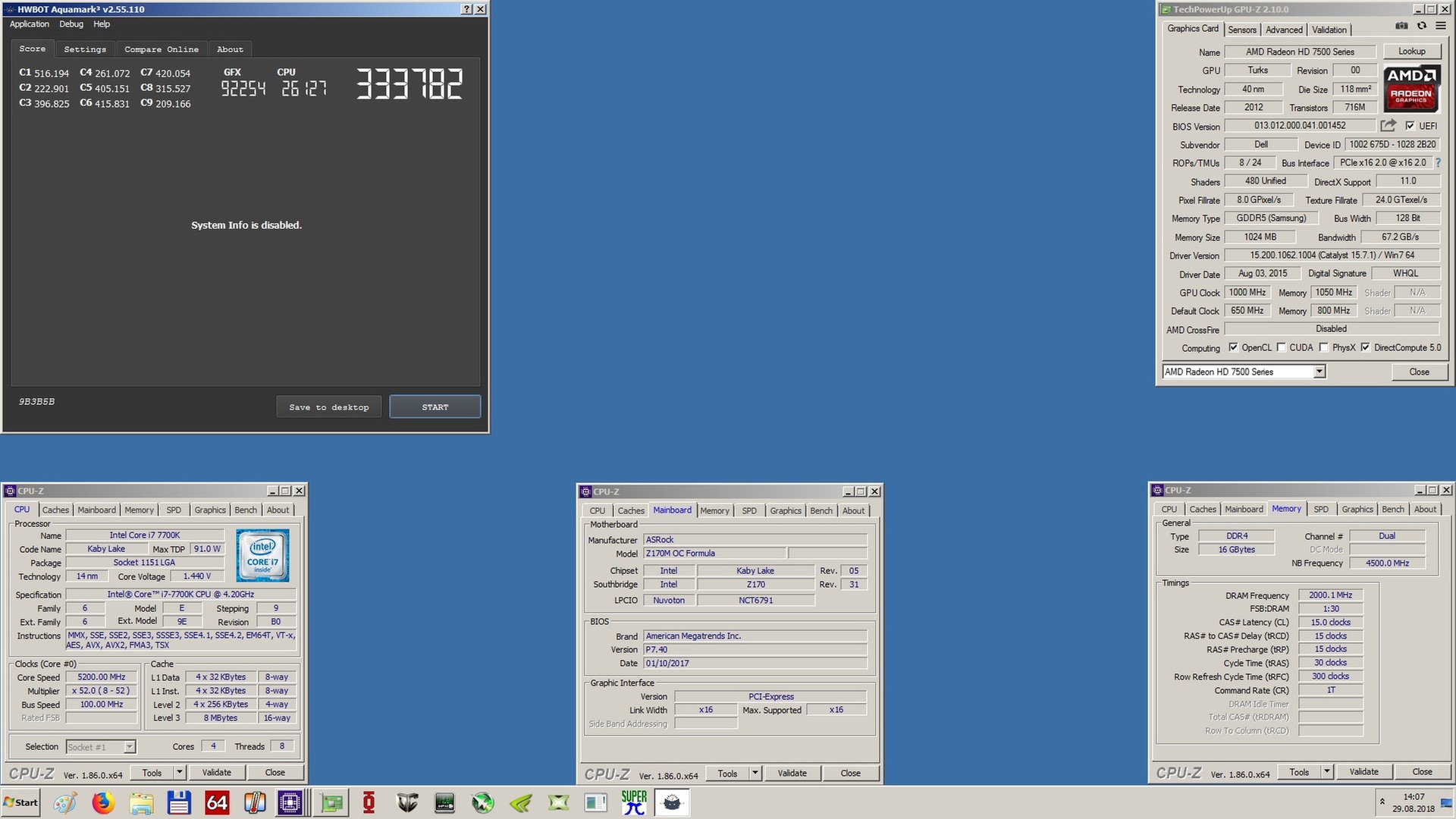Open Paint from the taskbar

tap(65, 802)
